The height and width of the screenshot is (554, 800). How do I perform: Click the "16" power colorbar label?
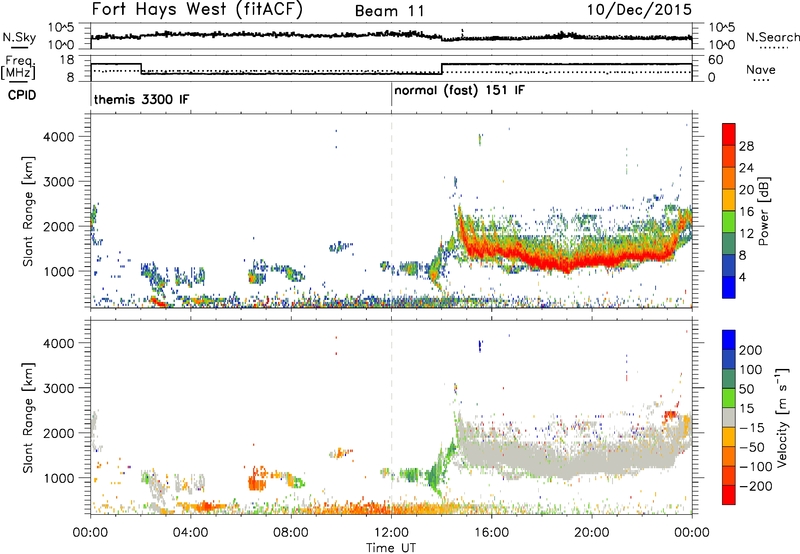(746, 212)
